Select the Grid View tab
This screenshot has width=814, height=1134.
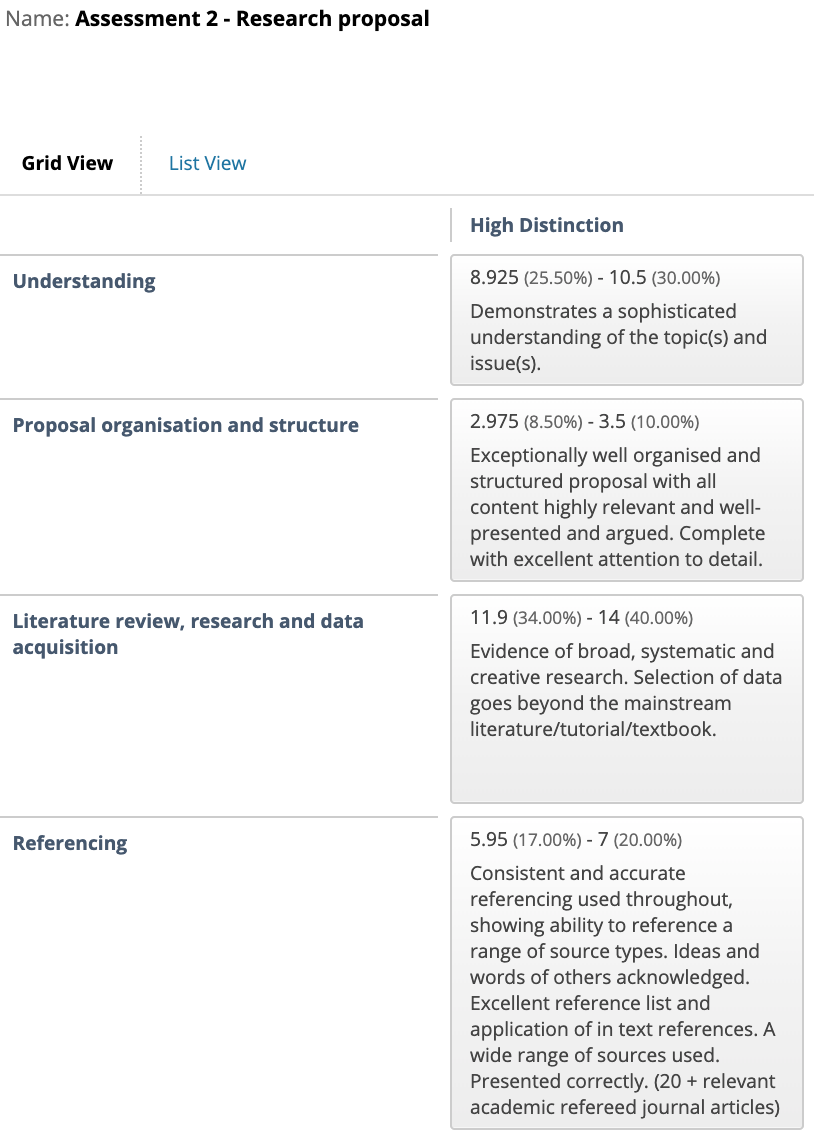[67, 163]
